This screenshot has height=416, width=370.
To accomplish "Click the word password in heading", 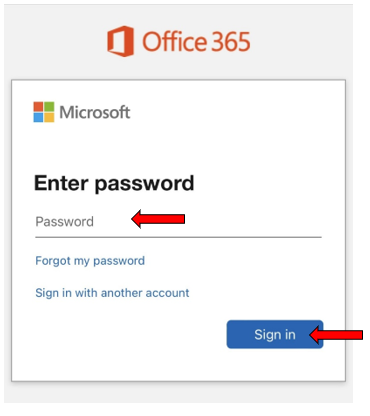I will [144, 184].
